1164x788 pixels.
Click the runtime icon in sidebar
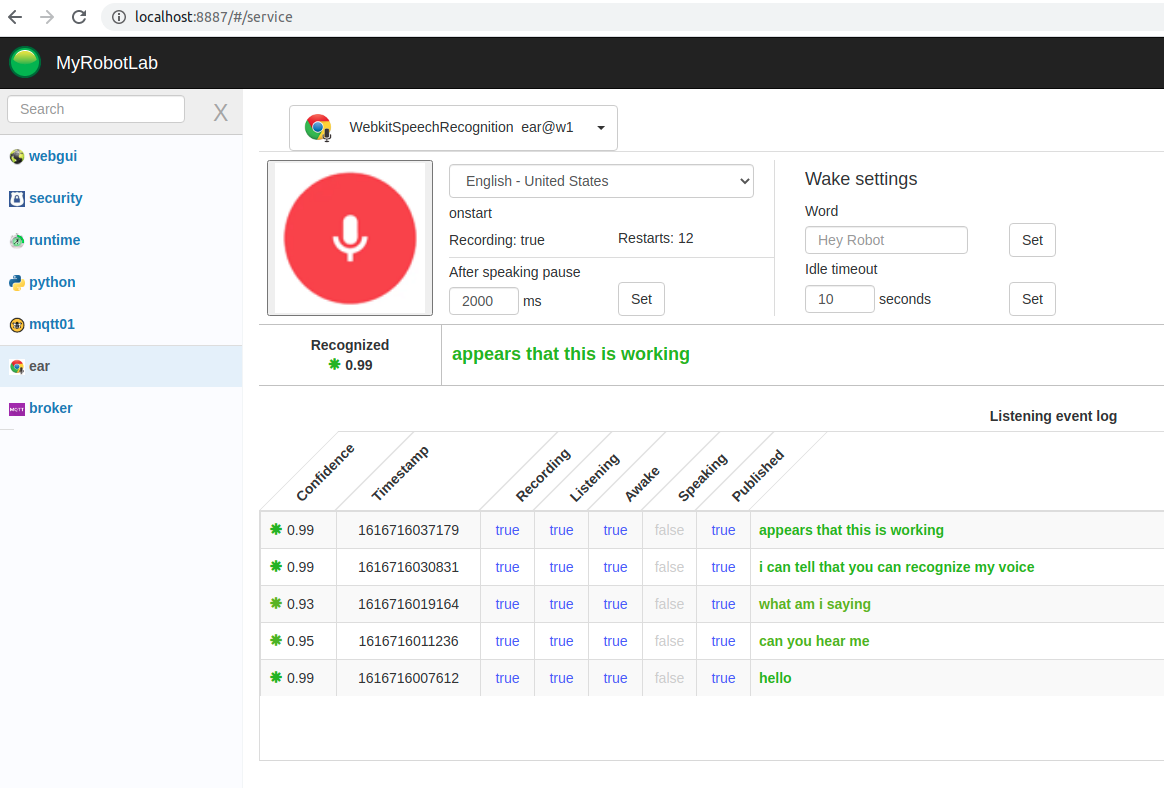(x=16, y=241)
